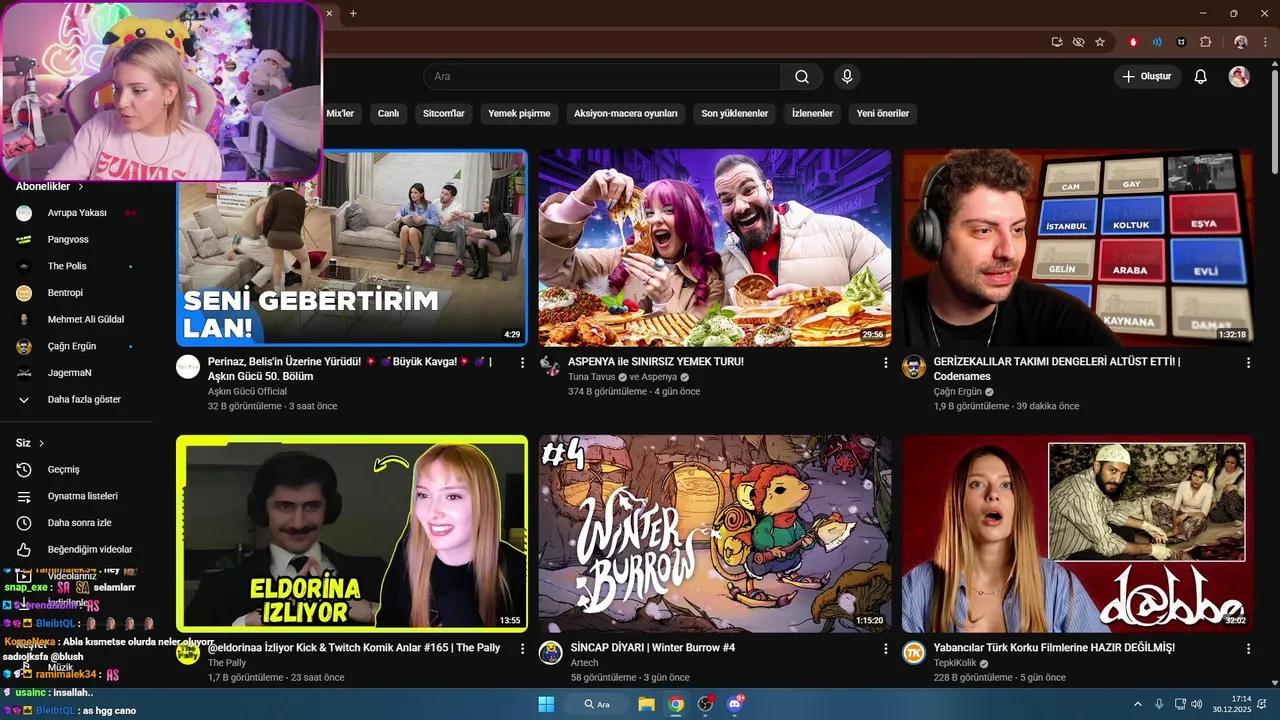Start voice search with the microphone icon
The height and width of the screenshot is (720, 1280).
point(847,77)
